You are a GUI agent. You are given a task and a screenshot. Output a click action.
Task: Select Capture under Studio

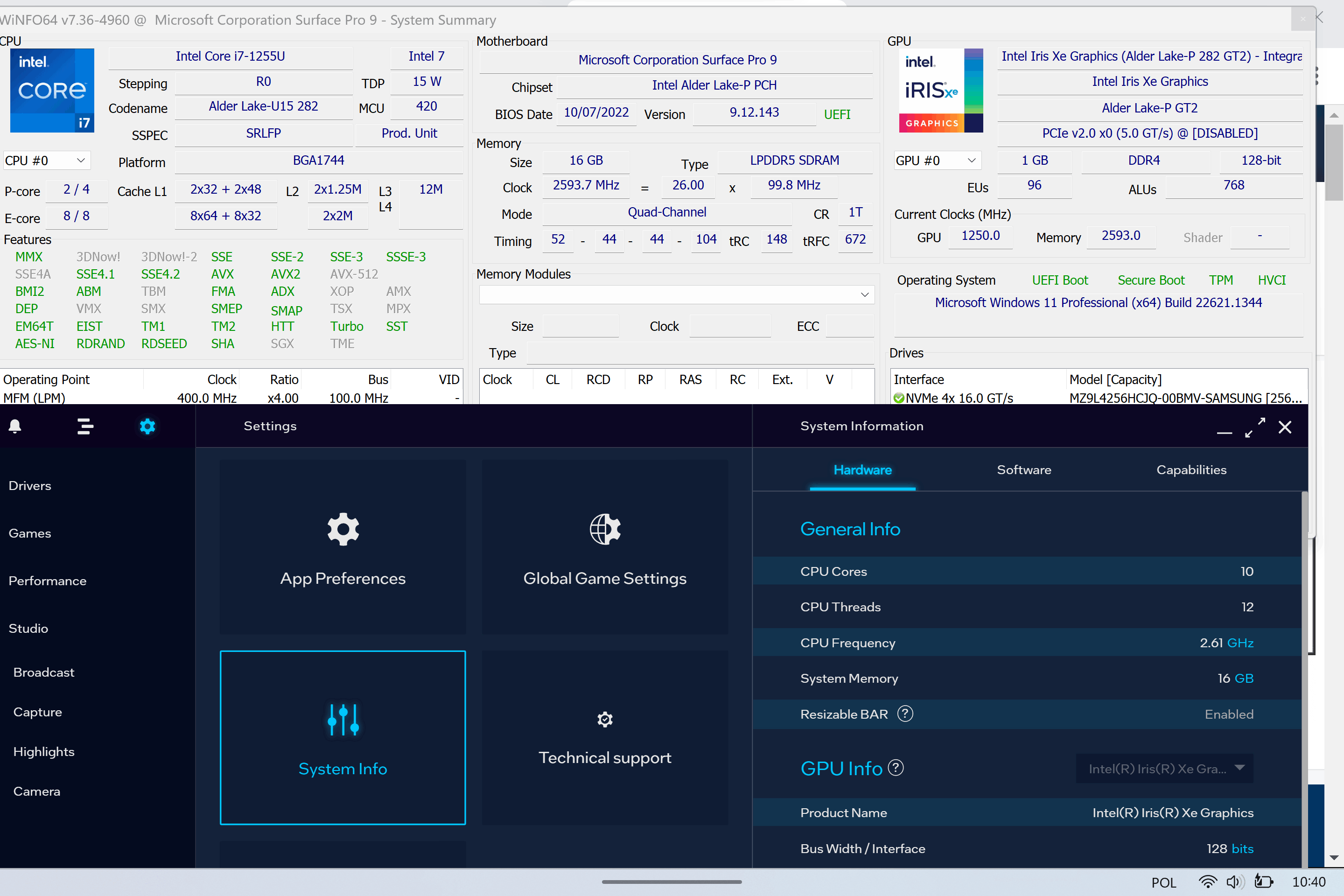coord(38,712)
